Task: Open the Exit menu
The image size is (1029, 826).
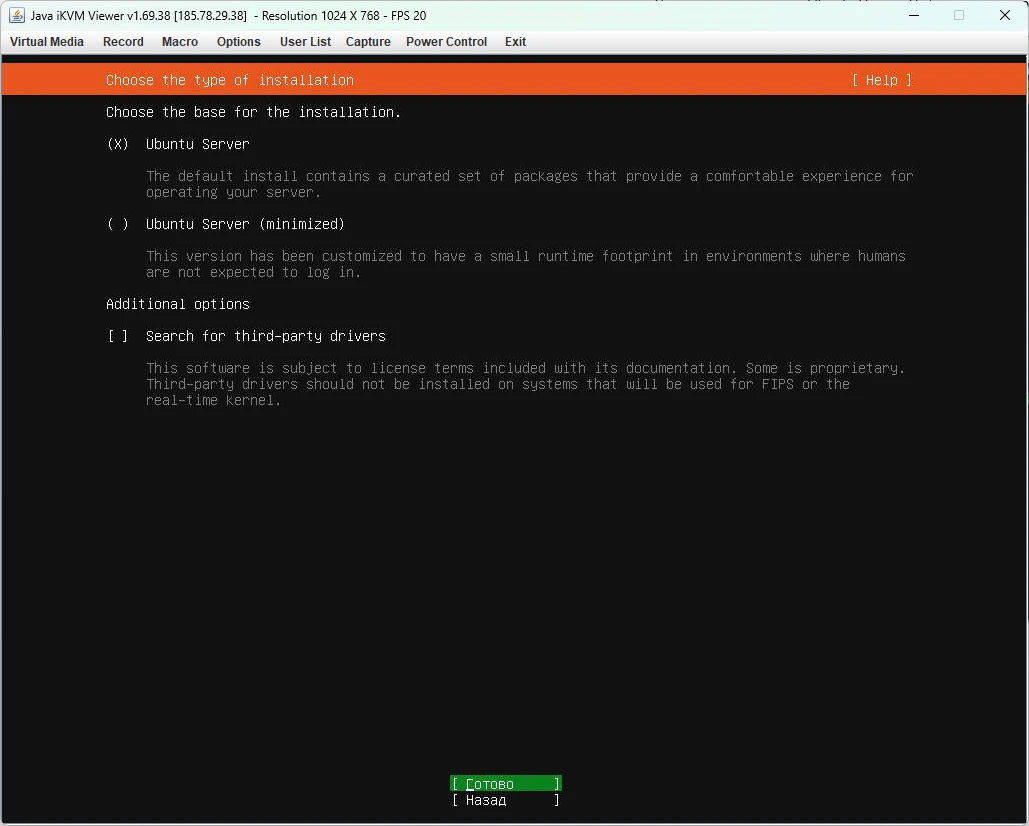Action: [x=515, y=42]
